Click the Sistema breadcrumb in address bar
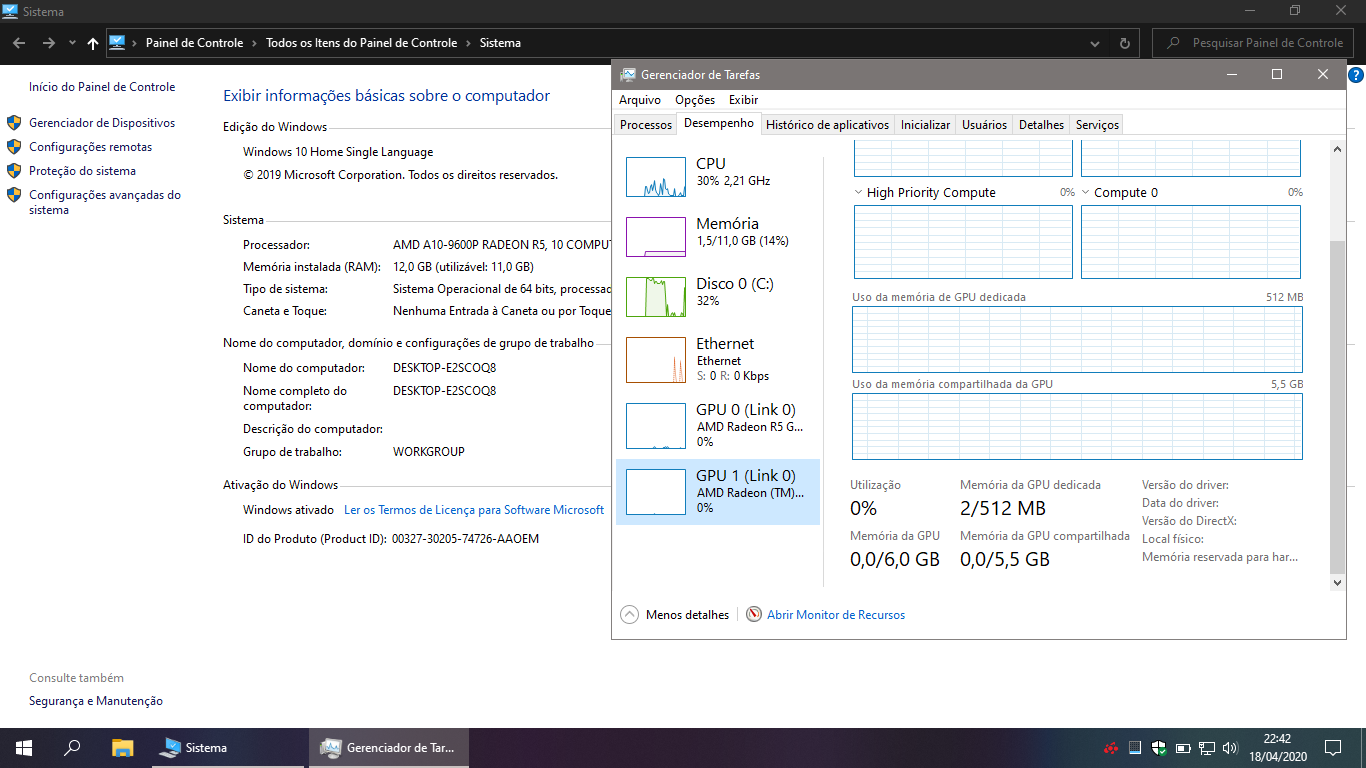 click(500, 43)
